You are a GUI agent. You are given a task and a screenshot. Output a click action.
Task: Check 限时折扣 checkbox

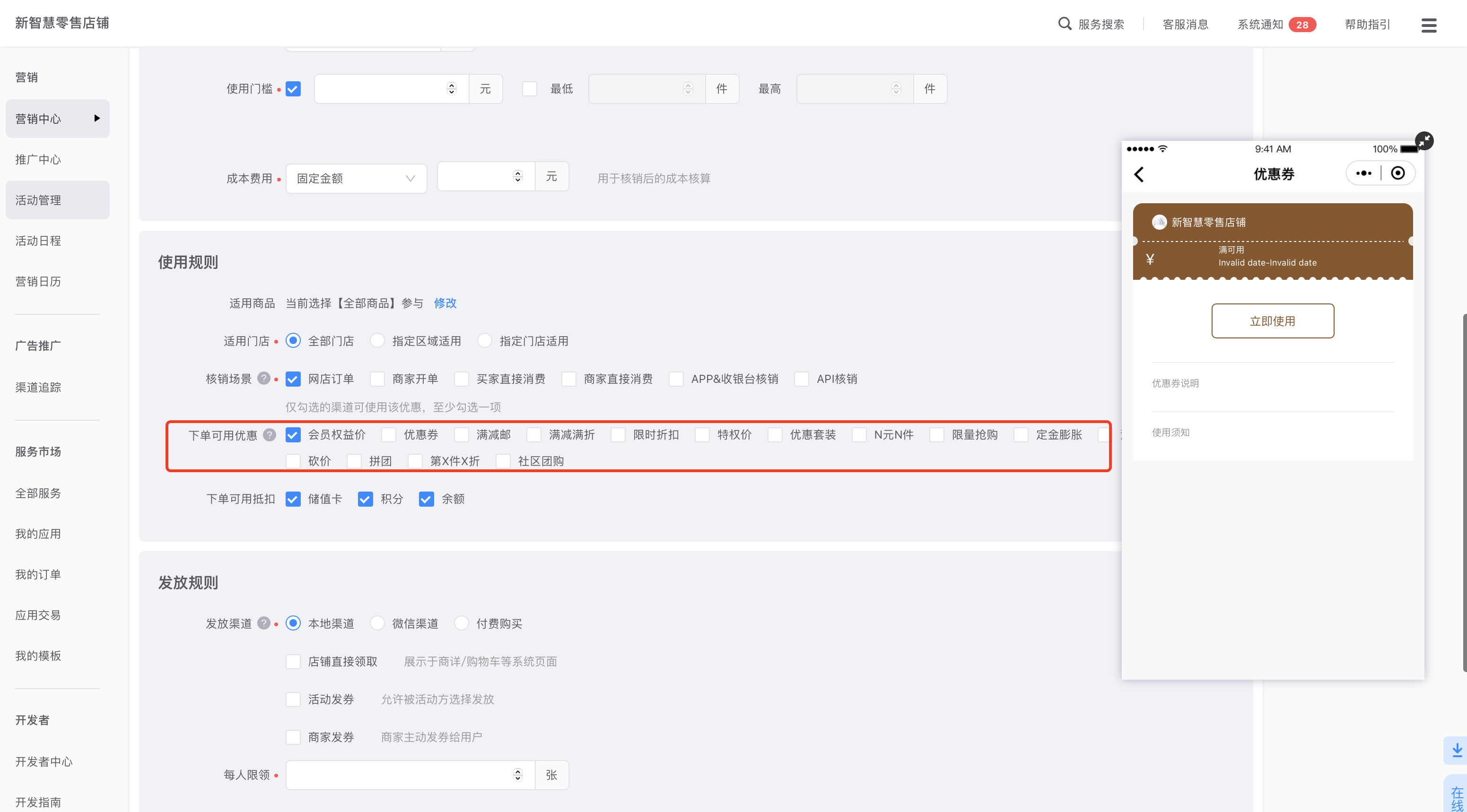pos(618,435)
